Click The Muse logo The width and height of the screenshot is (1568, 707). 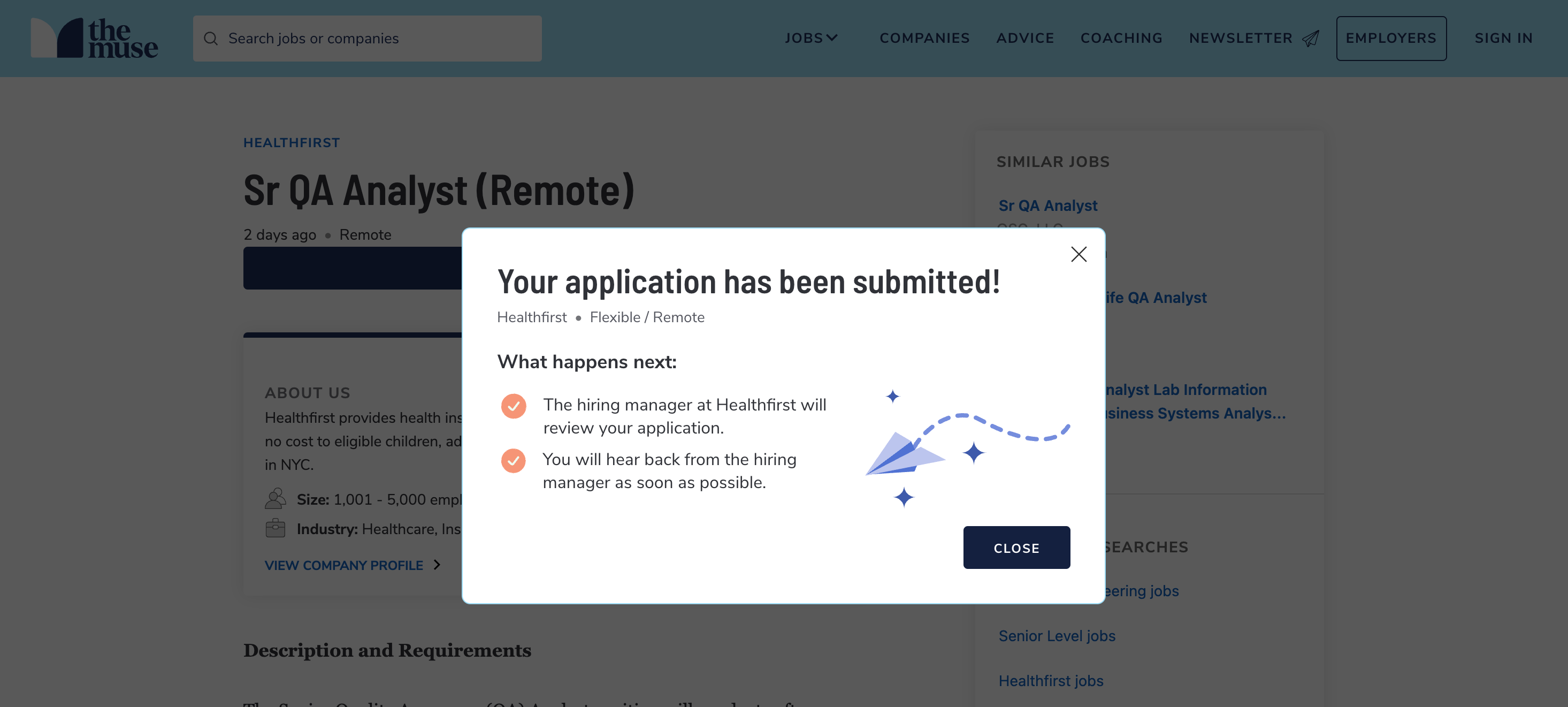point(94,38)
